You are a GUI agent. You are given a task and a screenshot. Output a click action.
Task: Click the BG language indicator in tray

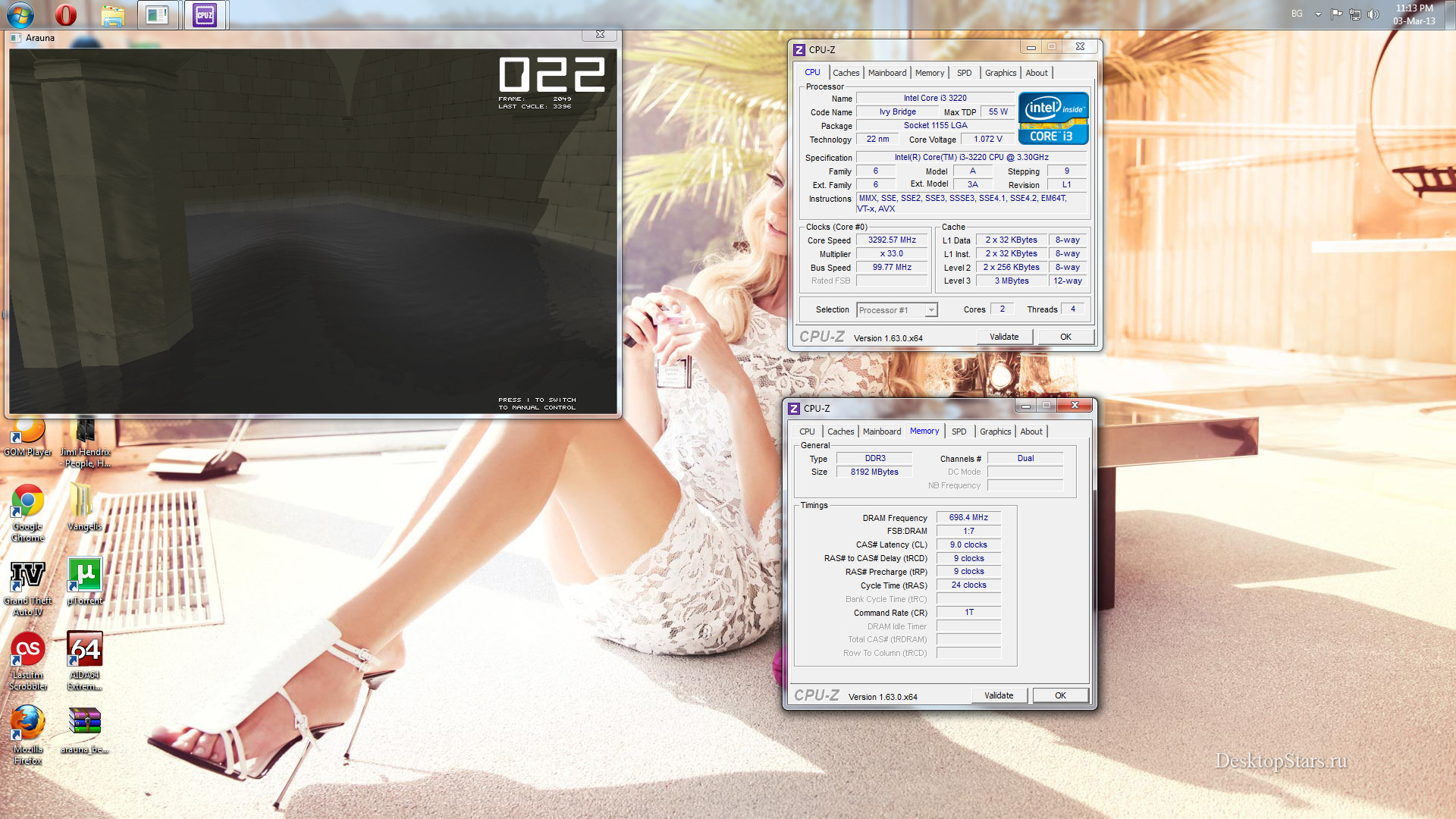click(x=1297, y=14)
